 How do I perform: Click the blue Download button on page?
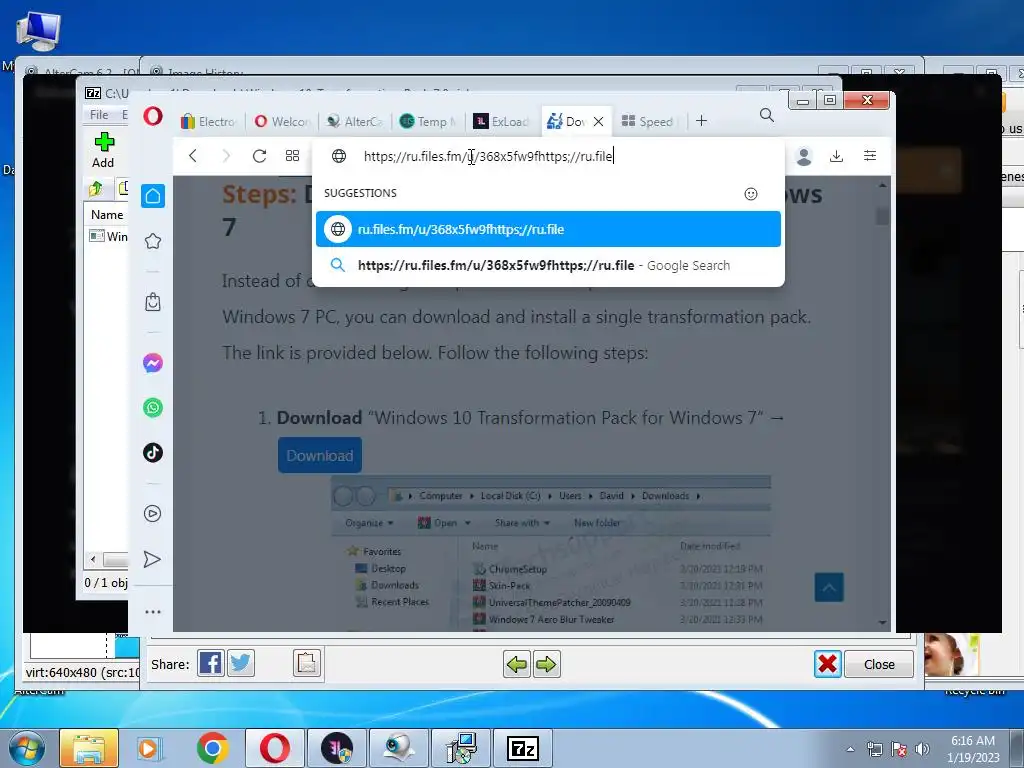click(320, 455)
